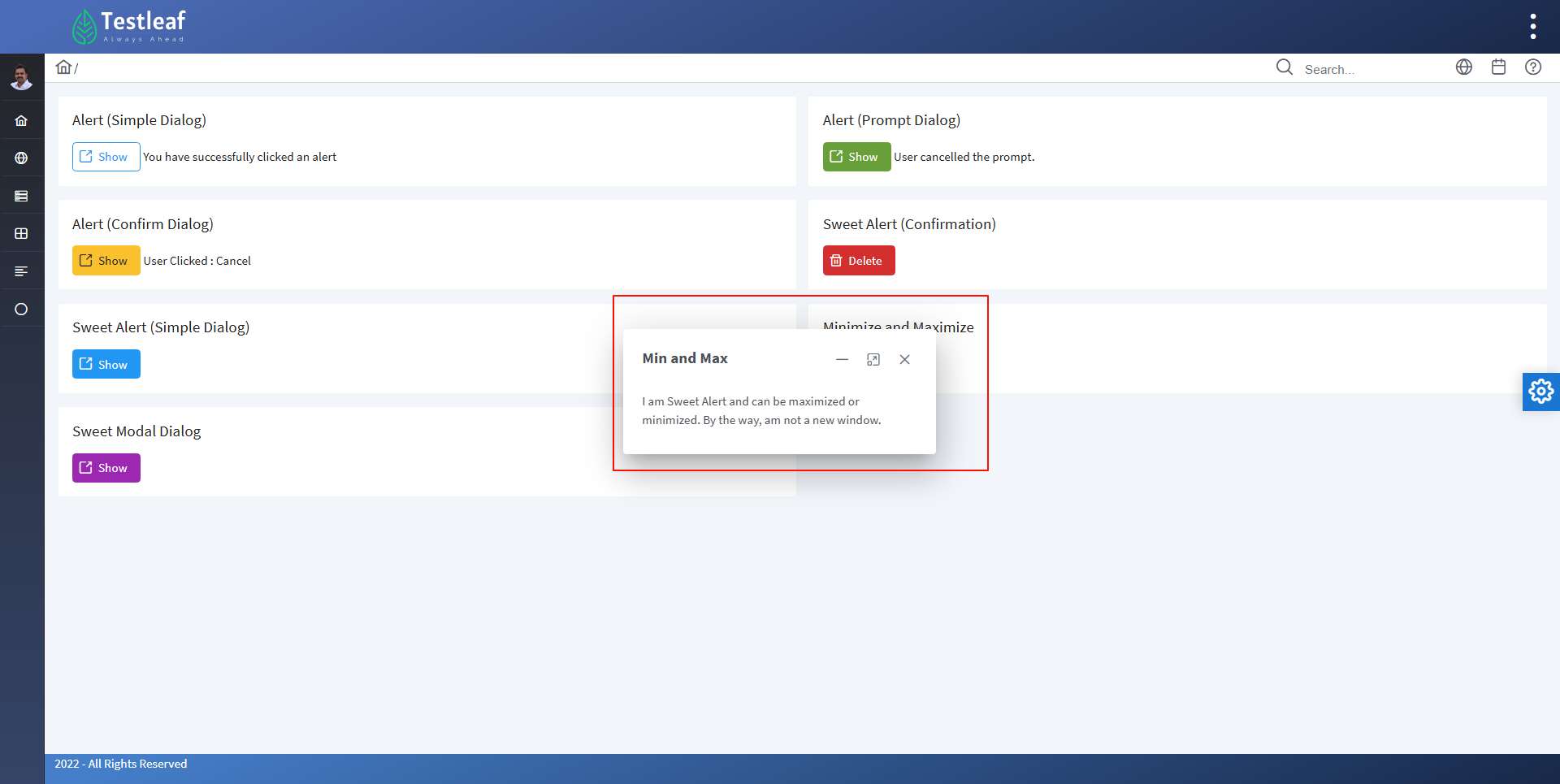
Task: Click the help question mark icon
Action: point(1533,67)
